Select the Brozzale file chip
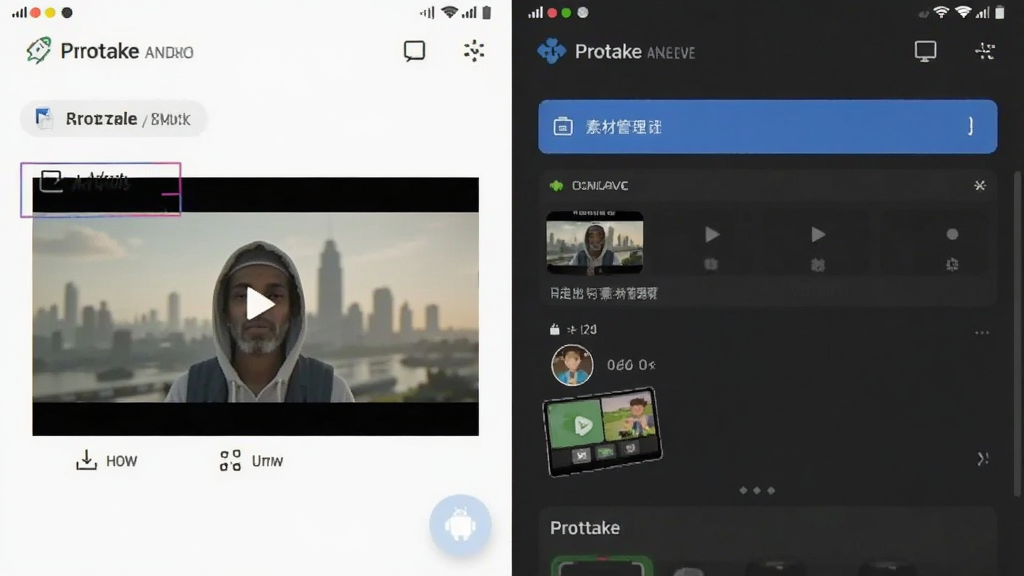Image resolution: width=1024 pixels, height=576 pixels. coord(114,119)
